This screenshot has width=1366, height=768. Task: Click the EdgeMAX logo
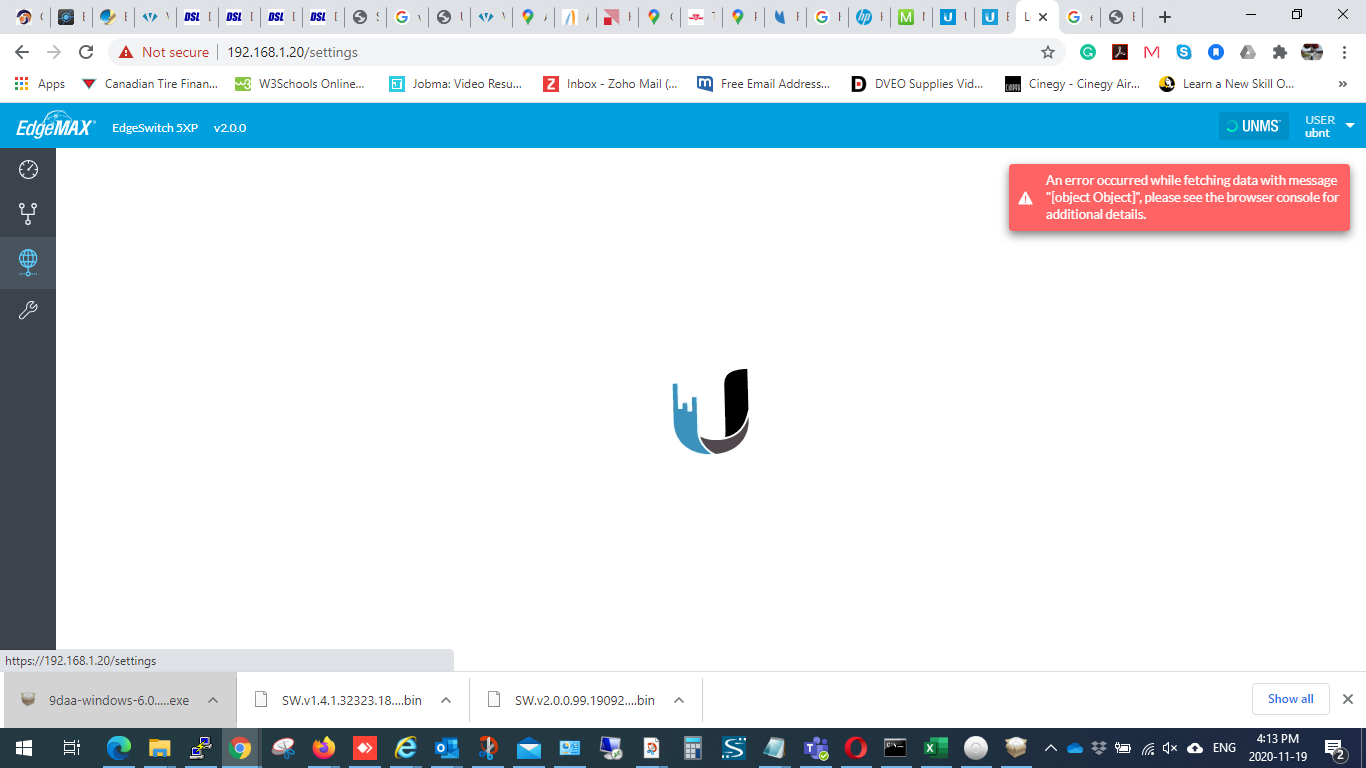pyautogui.click(x=55, y=127)
